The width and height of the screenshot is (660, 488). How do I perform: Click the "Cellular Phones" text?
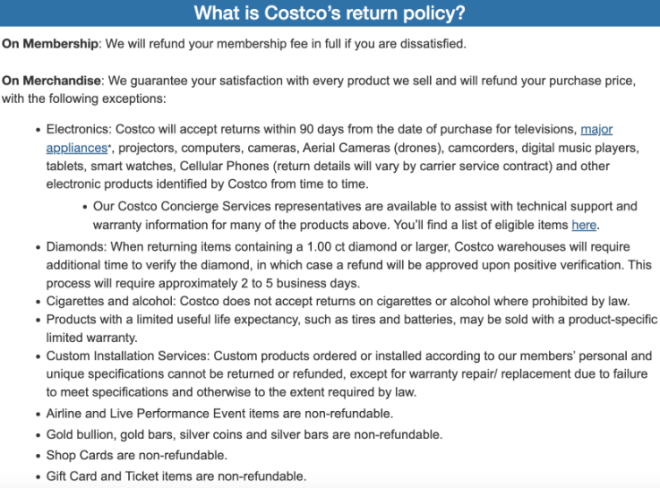[224, 166]
